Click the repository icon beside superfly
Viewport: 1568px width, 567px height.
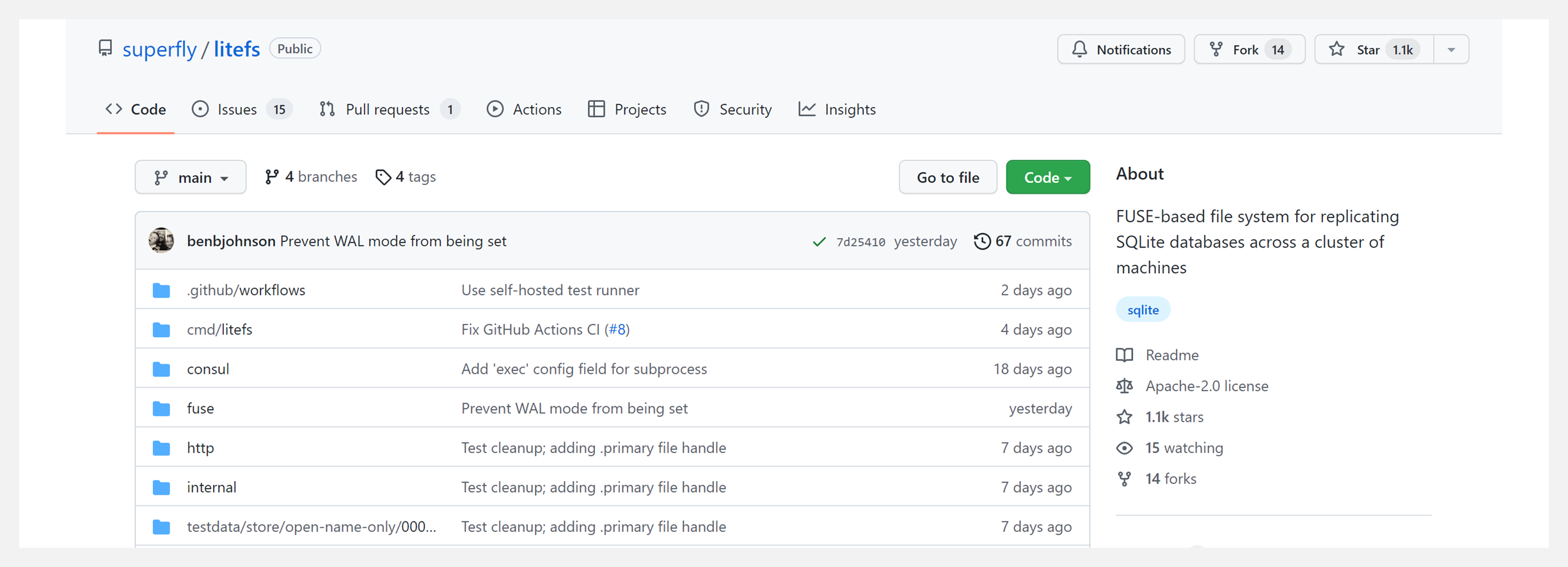click(105, 49)
